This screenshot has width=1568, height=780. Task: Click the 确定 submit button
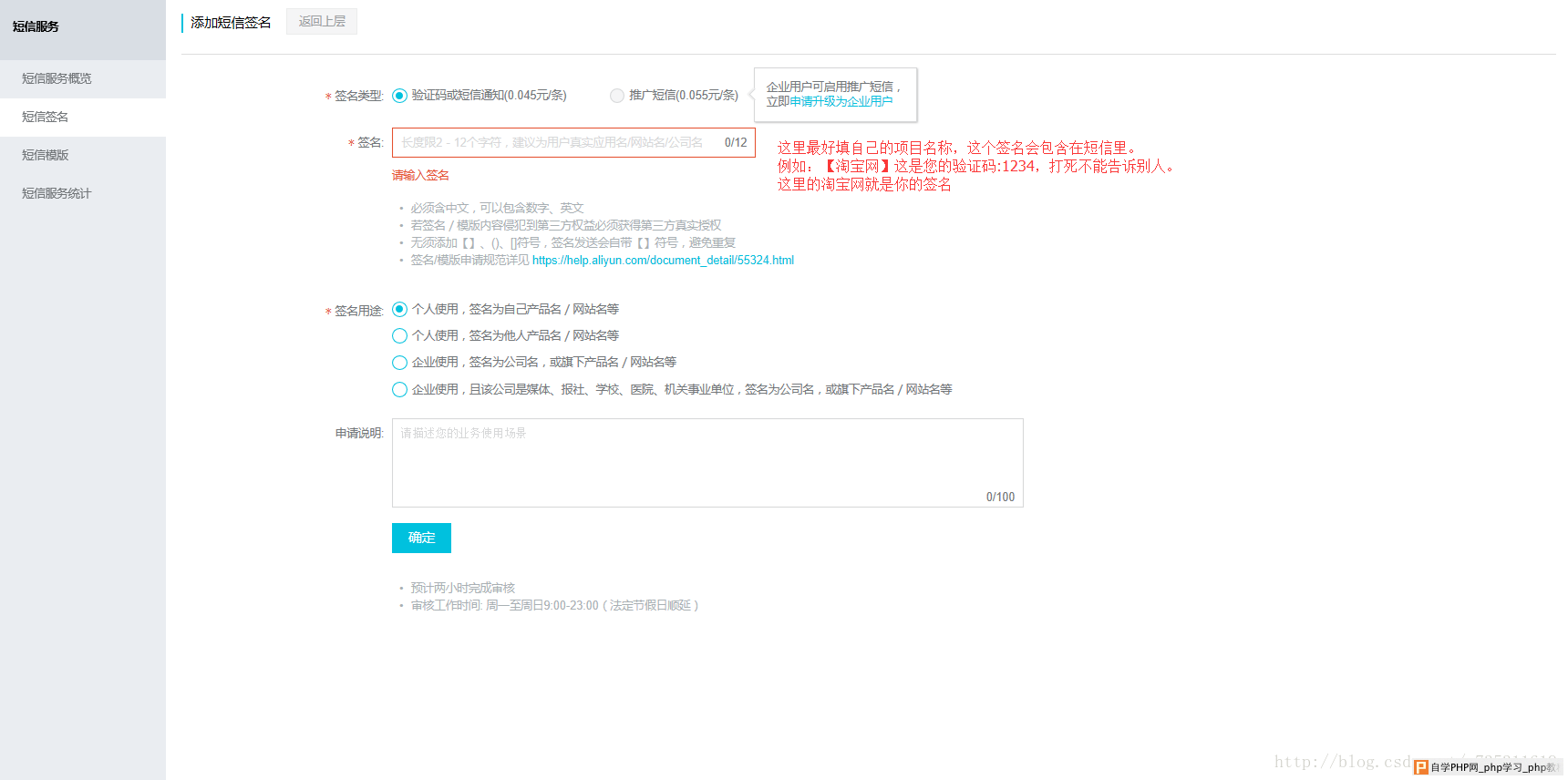click(421, 538)
